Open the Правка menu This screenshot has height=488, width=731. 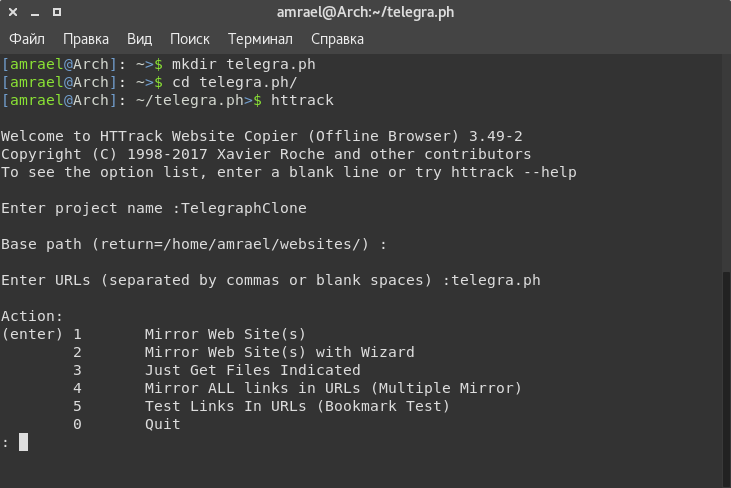tap(86, 39)
